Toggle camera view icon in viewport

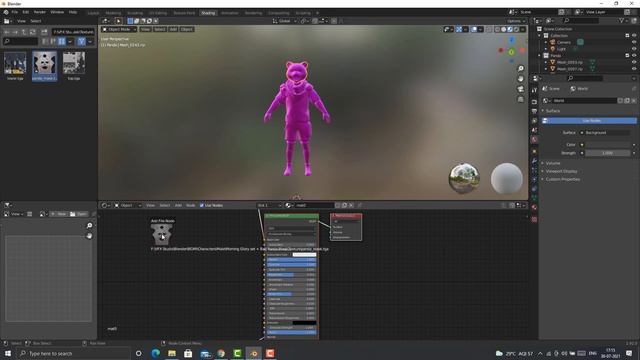[520, 89]
